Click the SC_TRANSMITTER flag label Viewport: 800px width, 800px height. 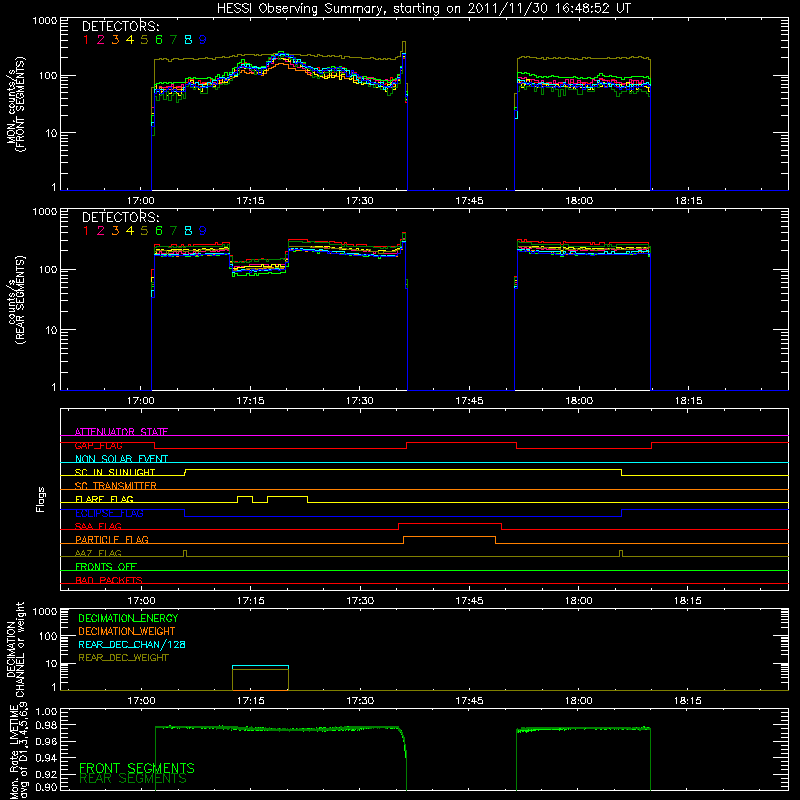pyautogui.click(x=115, y=486)
